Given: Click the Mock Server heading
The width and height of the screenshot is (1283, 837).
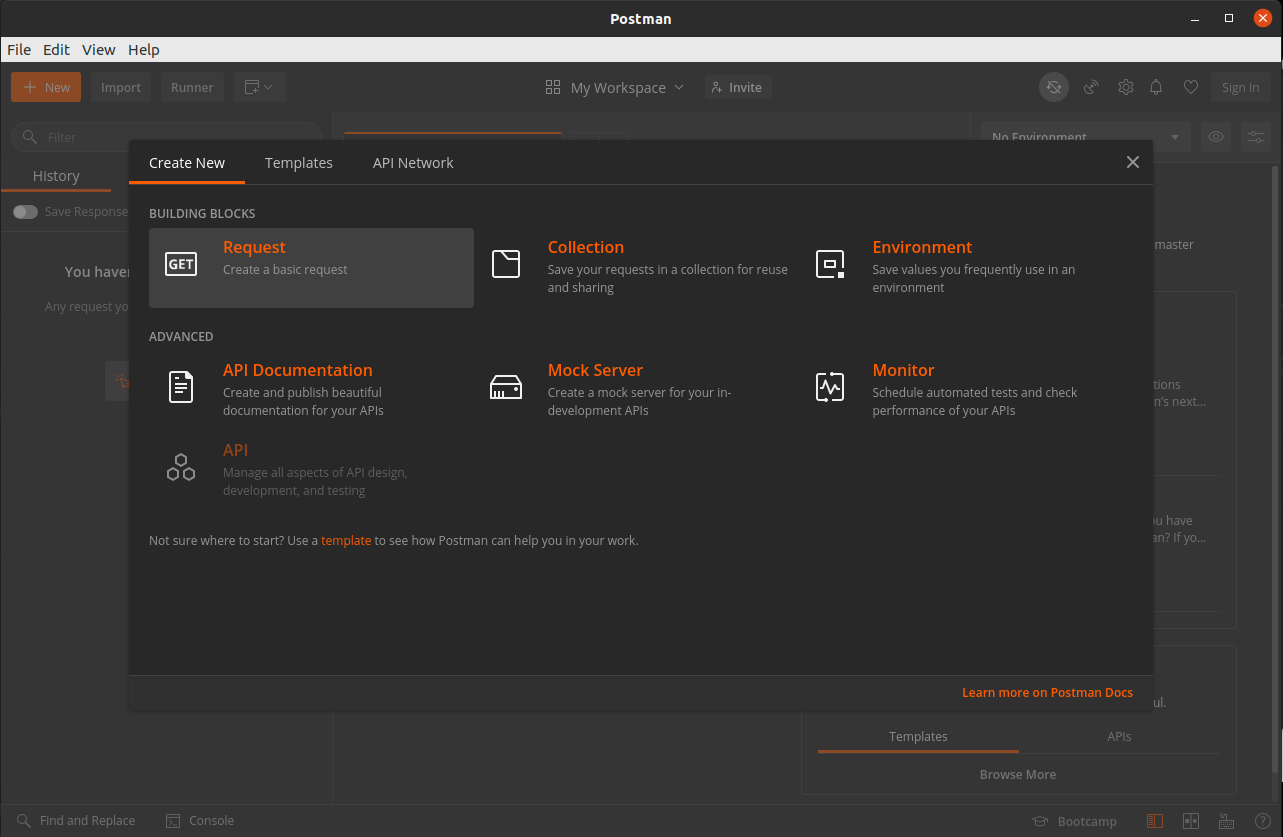Looking at the screenshot, I should pos(595,370).
